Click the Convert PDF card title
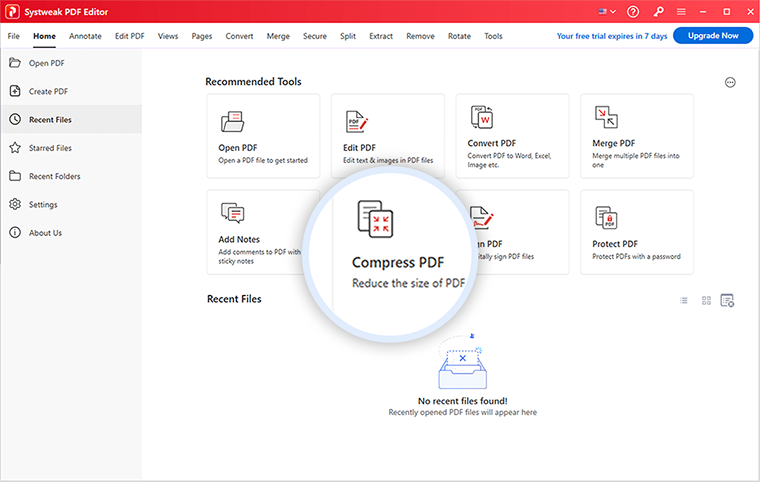 (491, 143)
